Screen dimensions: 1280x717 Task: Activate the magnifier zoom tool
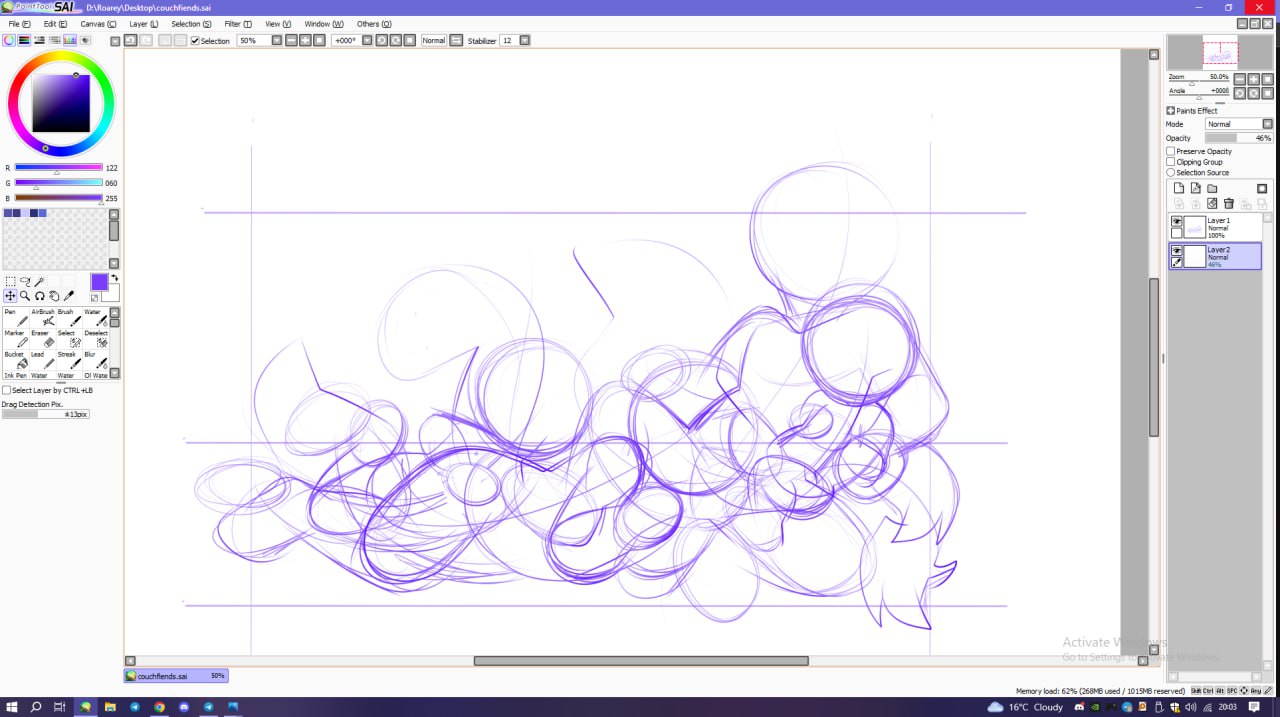(x=25, y=296)
